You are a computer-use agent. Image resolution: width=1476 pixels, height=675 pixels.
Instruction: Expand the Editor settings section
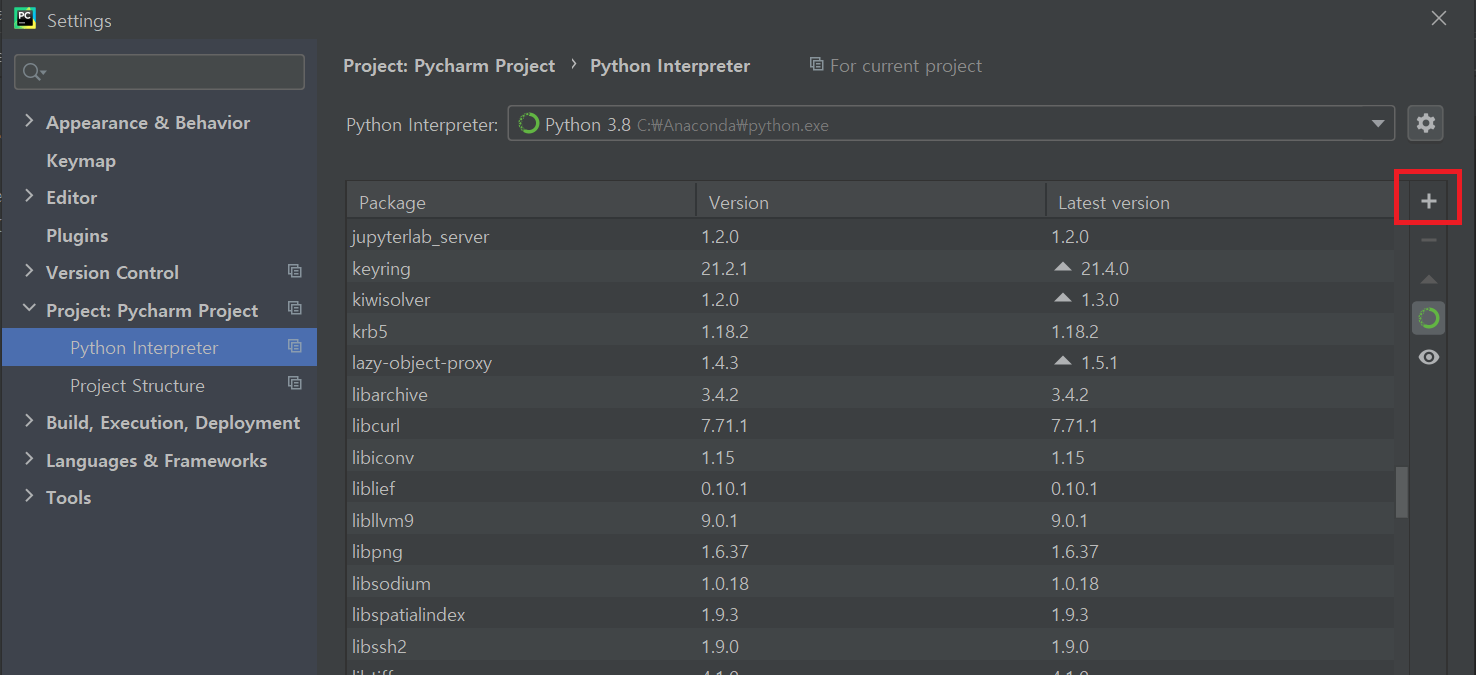click(x=29, y=197)
